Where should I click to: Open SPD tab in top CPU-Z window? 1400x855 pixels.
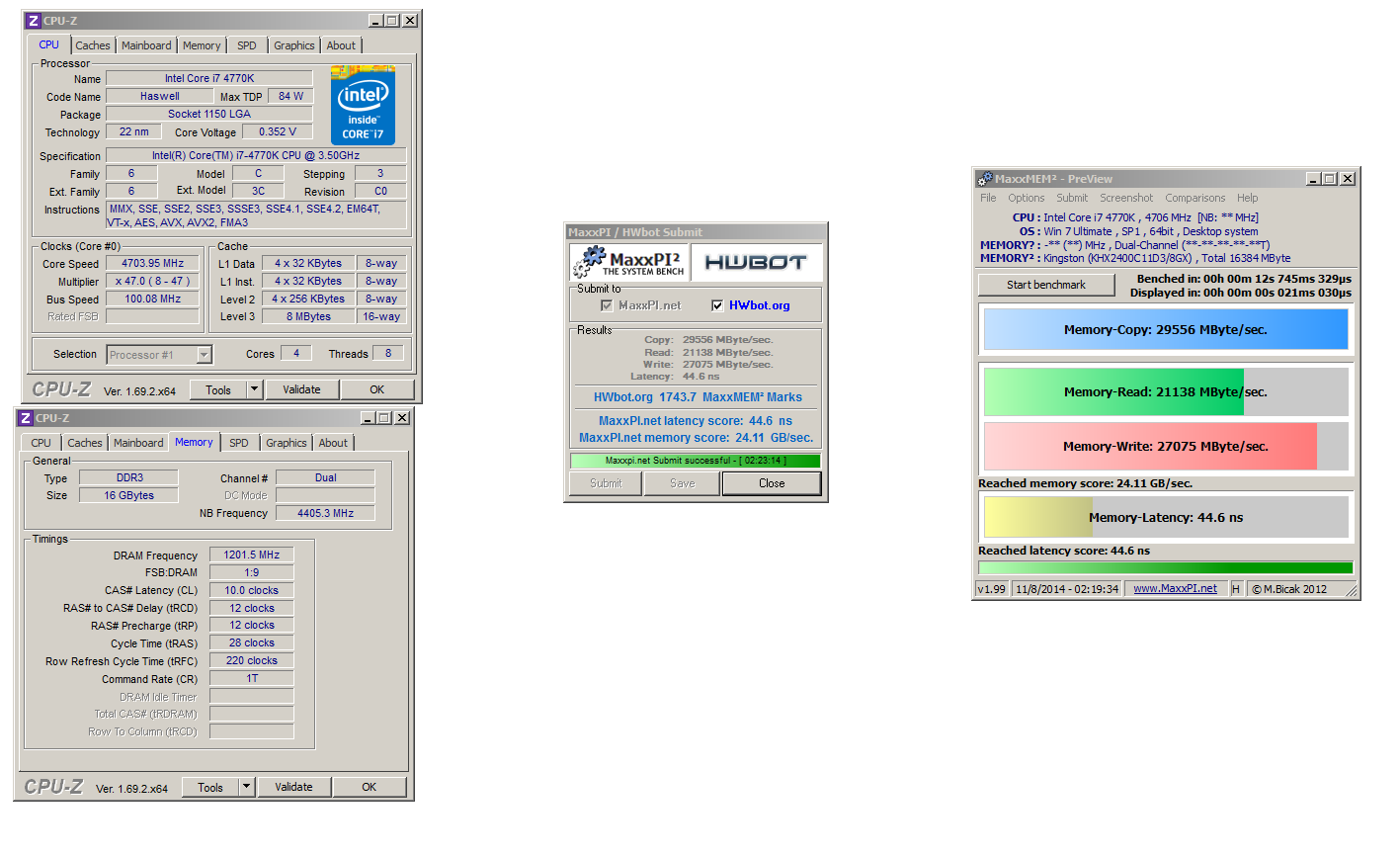[x=247, y=45]
